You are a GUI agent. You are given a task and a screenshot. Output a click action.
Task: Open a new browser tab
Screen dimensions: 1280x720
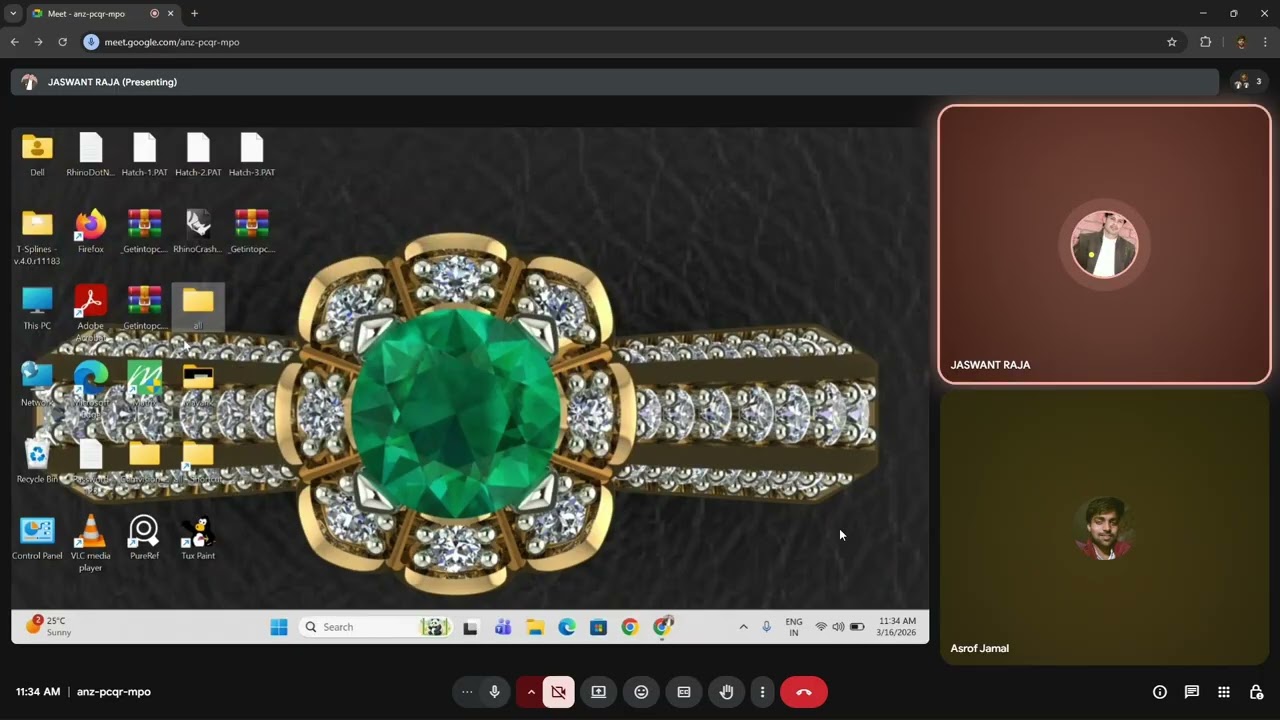pos(194,14)
